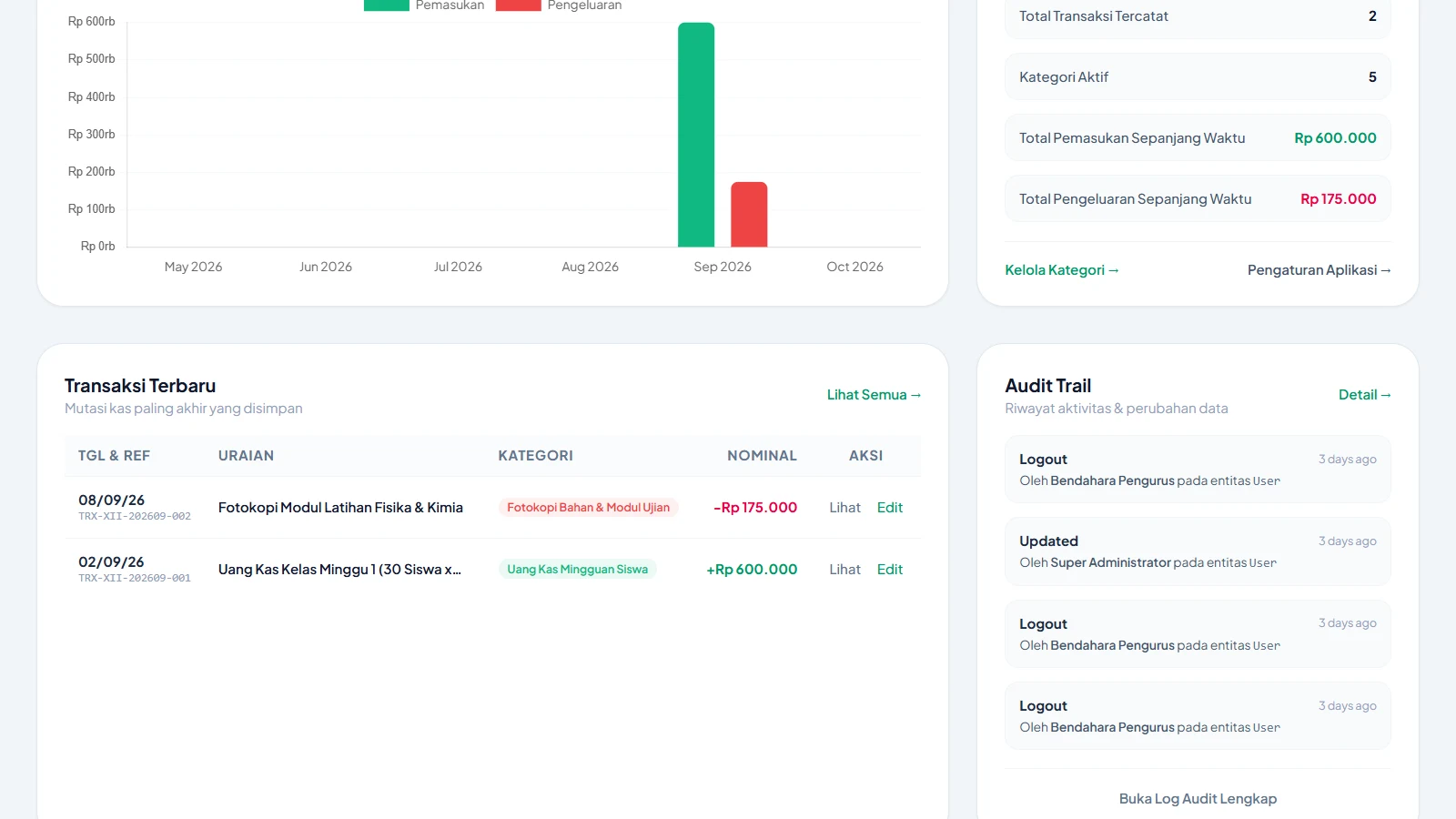Click the Fotokopi Modul Latihan Fisika & Kimia description
Screen dimensions: 1456x819
pos(340,508)
